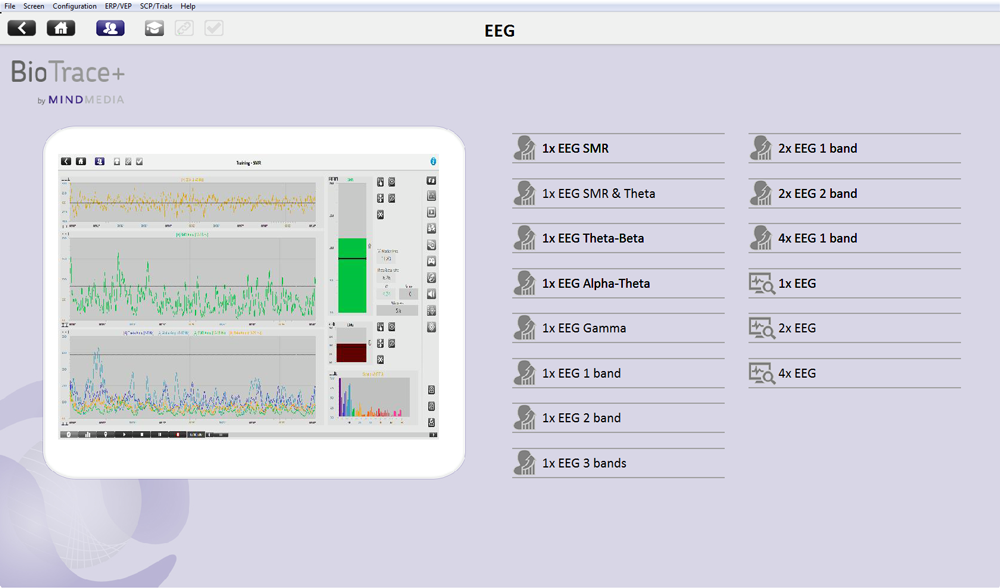The height and width of the screenshot is (588, 1000).
Task: Click the disabled chain link icon
Action: pos(184,28)
